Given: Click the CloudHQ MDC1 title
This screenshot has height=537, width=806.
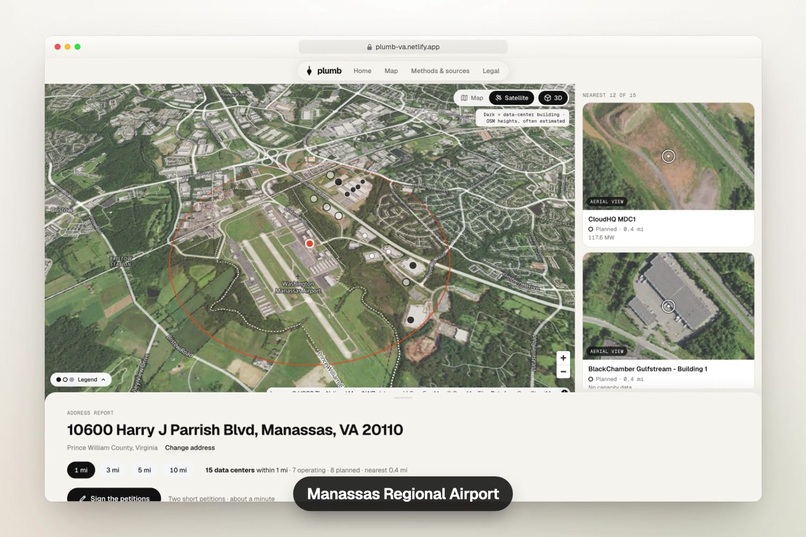Looking at the screenshot, I should [612, 219].
